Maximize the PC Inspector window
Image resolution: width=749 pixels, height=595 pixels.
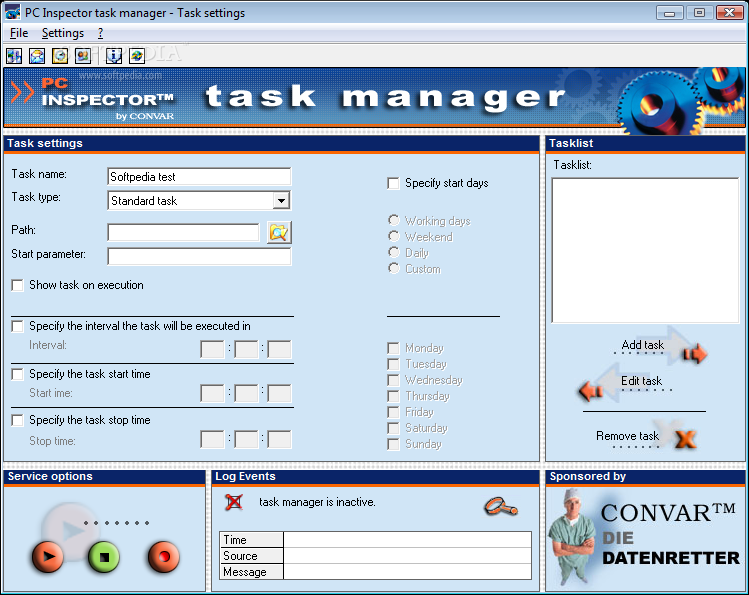tap(699, 13)
